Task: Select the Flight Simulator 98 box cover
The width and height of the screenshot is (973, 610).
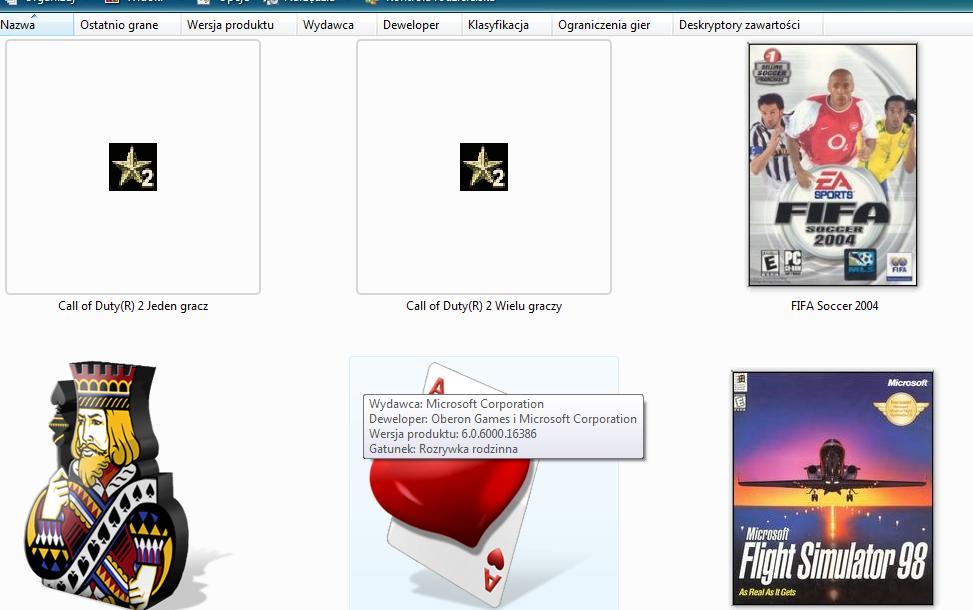Action: click(x=833, y=488)
